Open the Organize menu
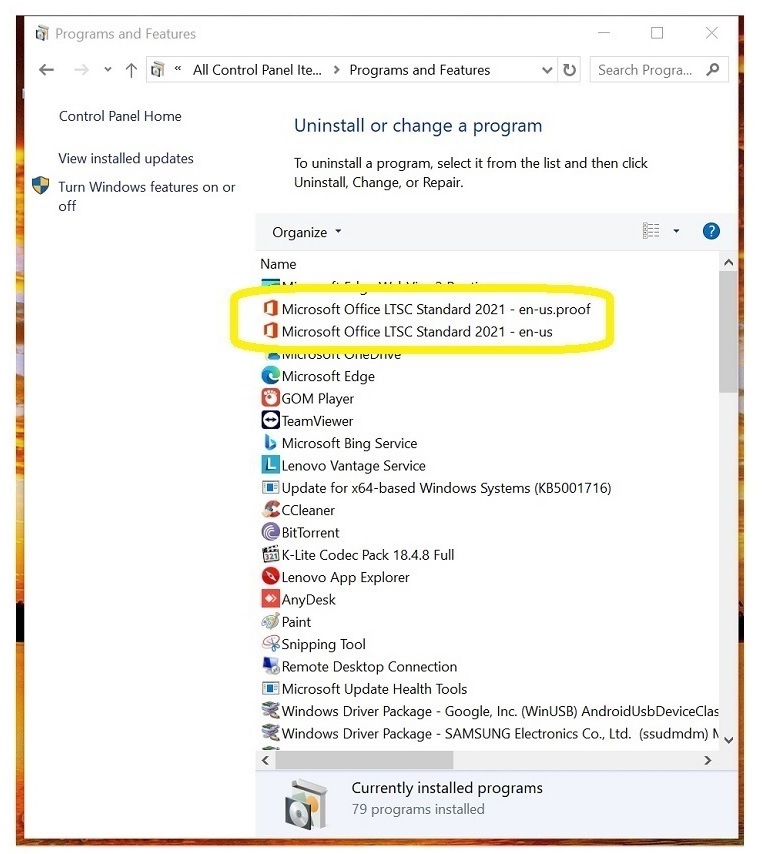The height and width of the screenshot is (854, 763). 307,232
